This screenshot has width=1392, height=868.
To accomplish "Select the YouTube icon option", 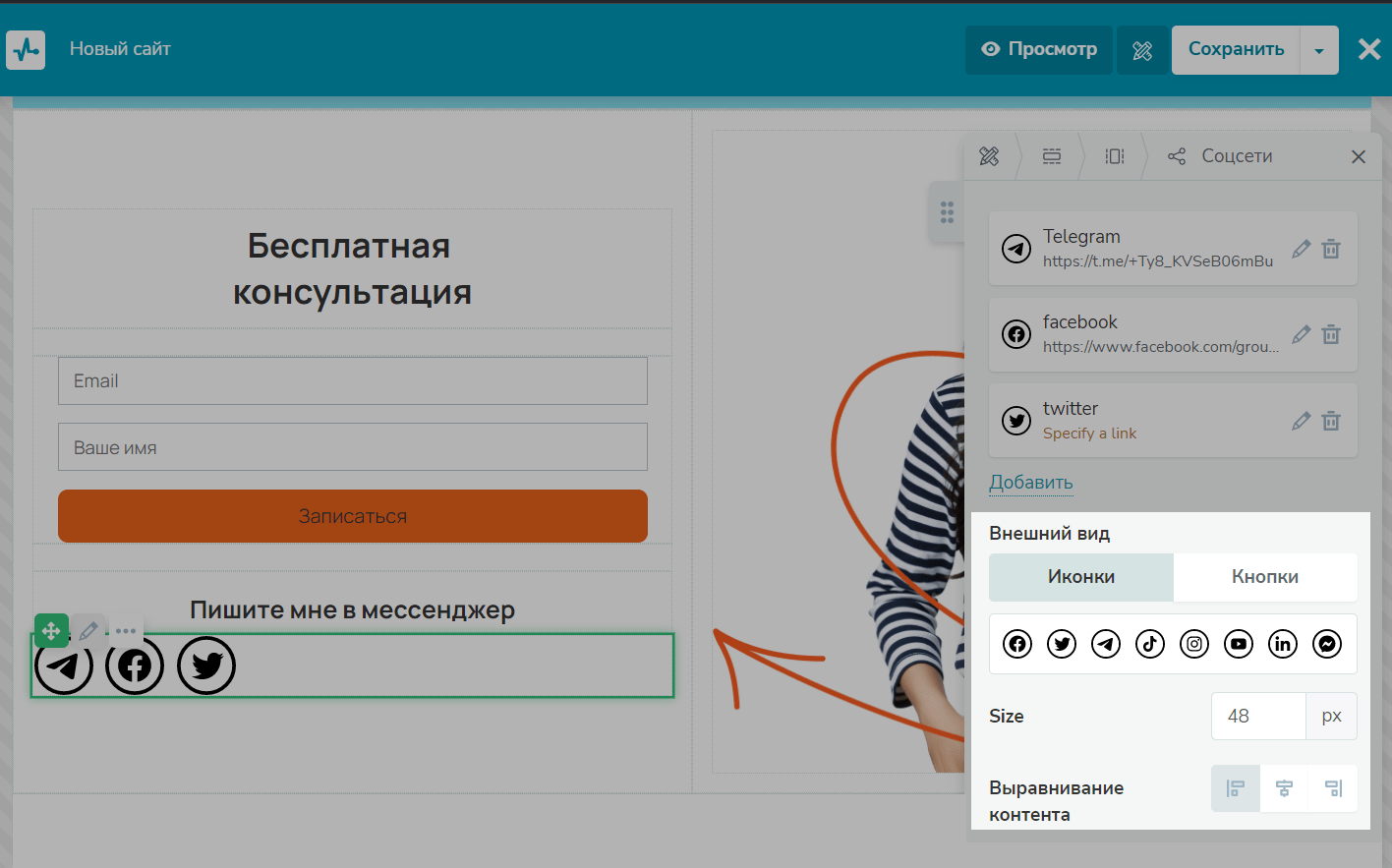I will tap(1239, 644).
